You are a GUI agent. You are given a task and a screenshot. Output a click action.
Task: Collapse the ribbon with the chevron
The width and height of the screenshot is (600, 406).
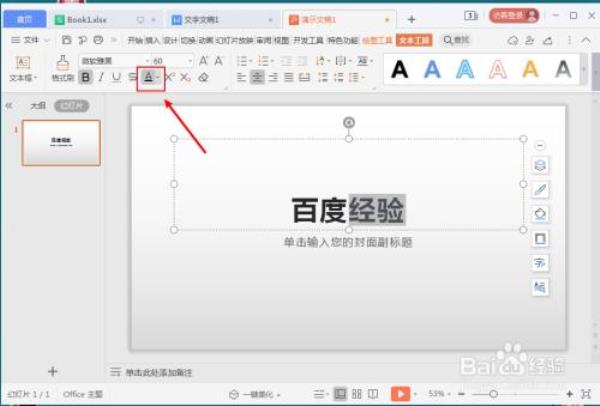tap(586, 40)
